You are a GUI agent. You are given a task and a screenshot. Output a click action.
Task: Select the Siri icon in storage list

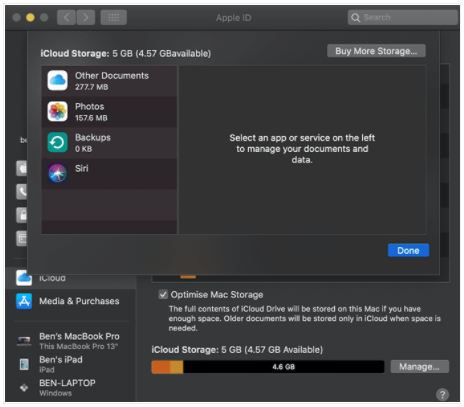coord(57,173)
